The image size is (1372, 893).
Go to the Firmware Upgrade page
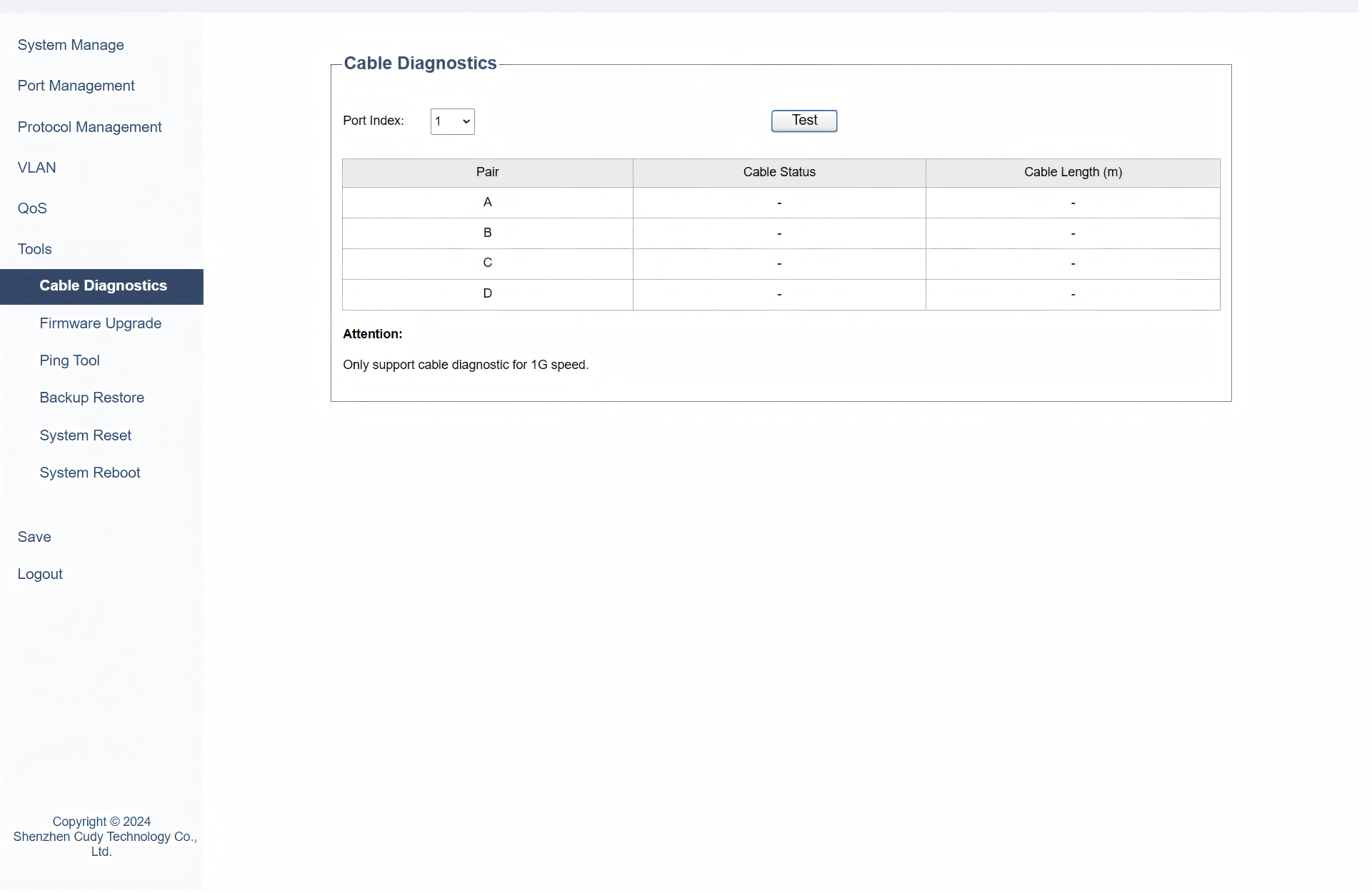click(100, 323)
